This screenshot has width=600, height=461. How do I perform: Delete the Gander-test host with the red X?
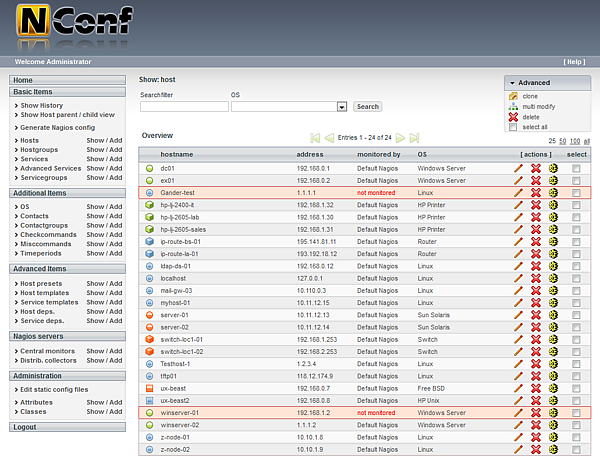535,192
